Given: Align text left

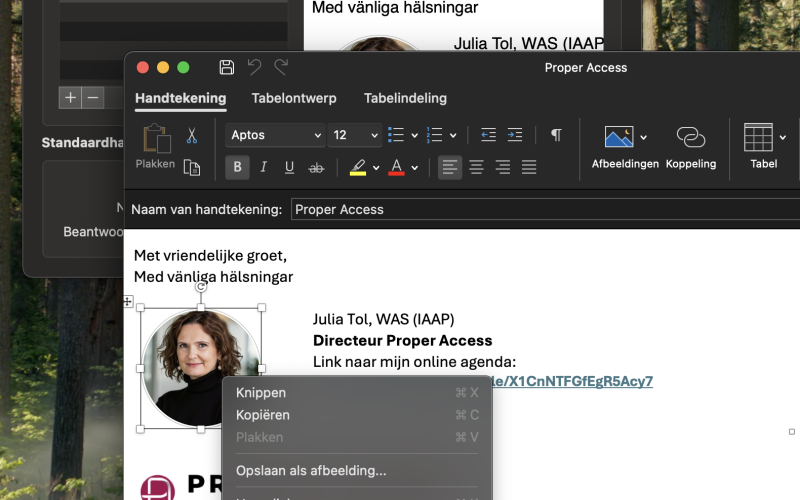Looking at the screenshot, I should 450,167.
